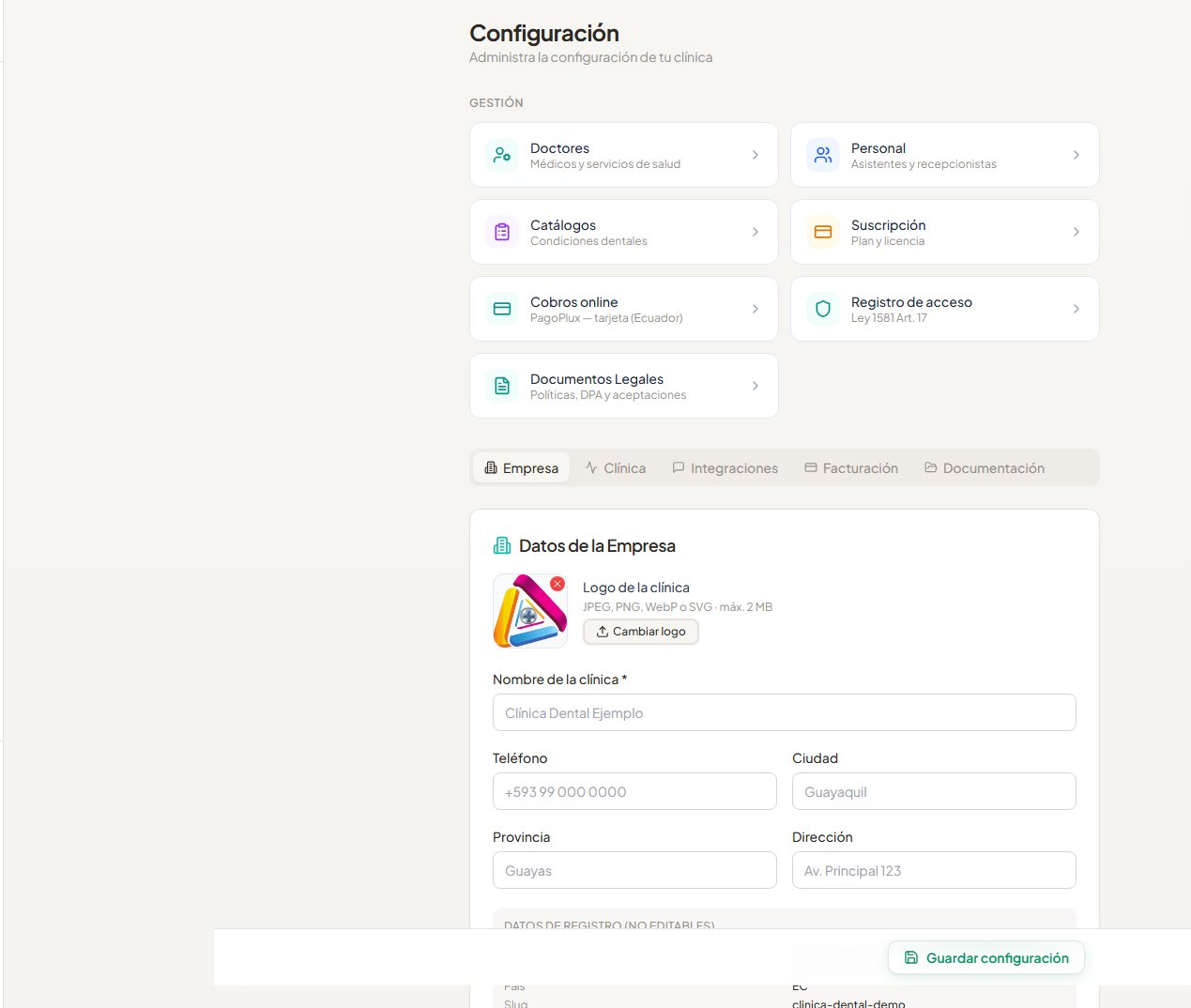Switch to the Empresa tab

(x=521, y=467)
